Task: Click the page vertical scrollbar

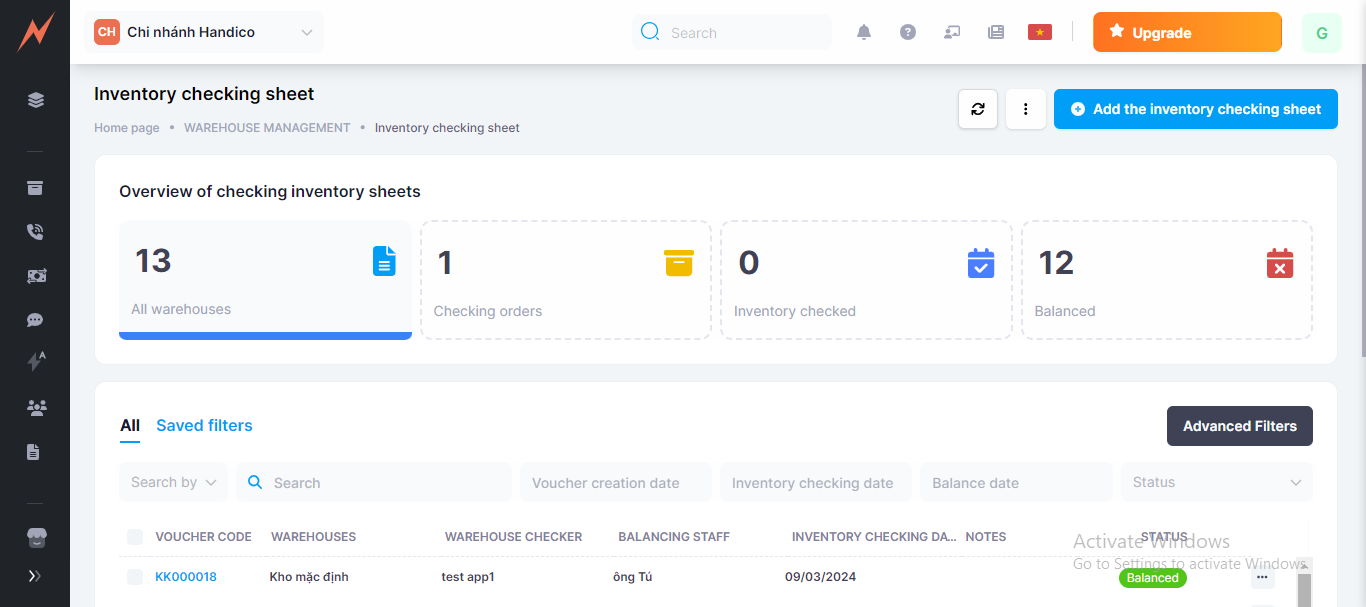Action: tap(1360, 200)
